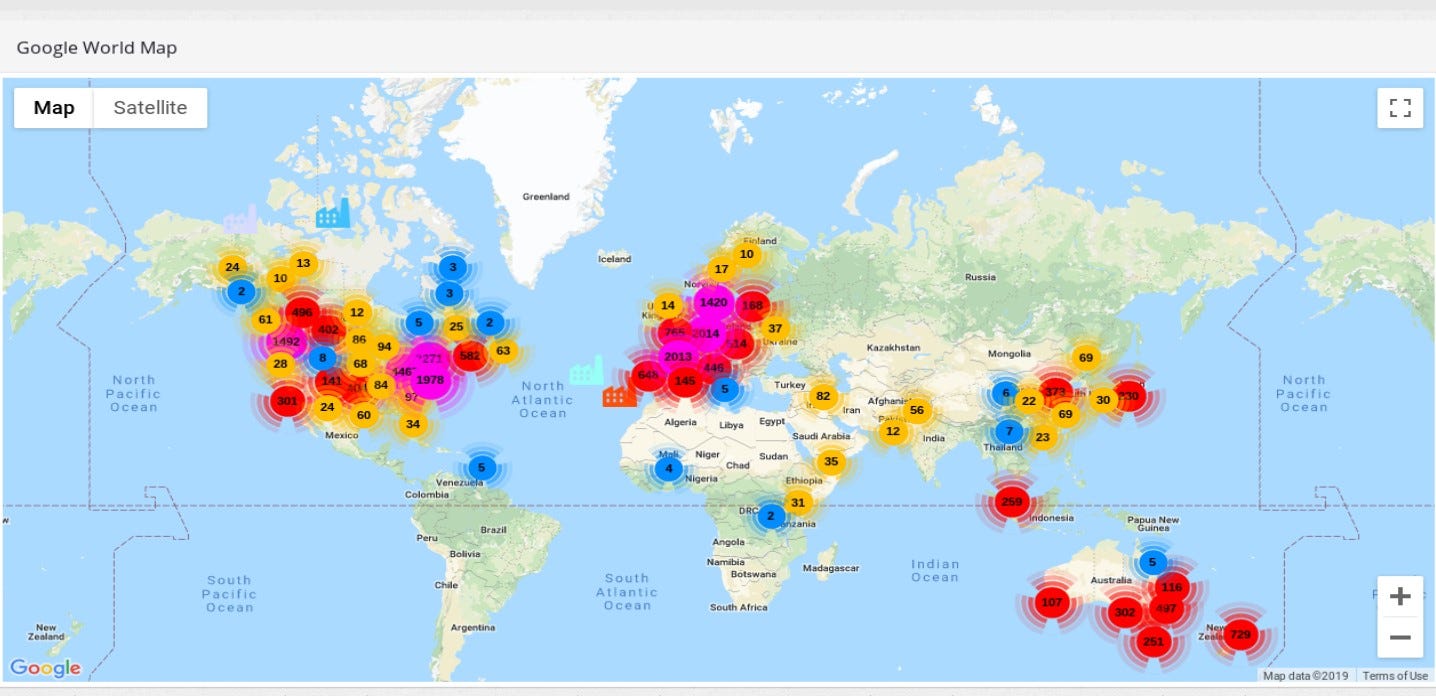The image size is (1436, 696).
Task: Open the 2014 cluster marker
Action: [x=706, y=333]
